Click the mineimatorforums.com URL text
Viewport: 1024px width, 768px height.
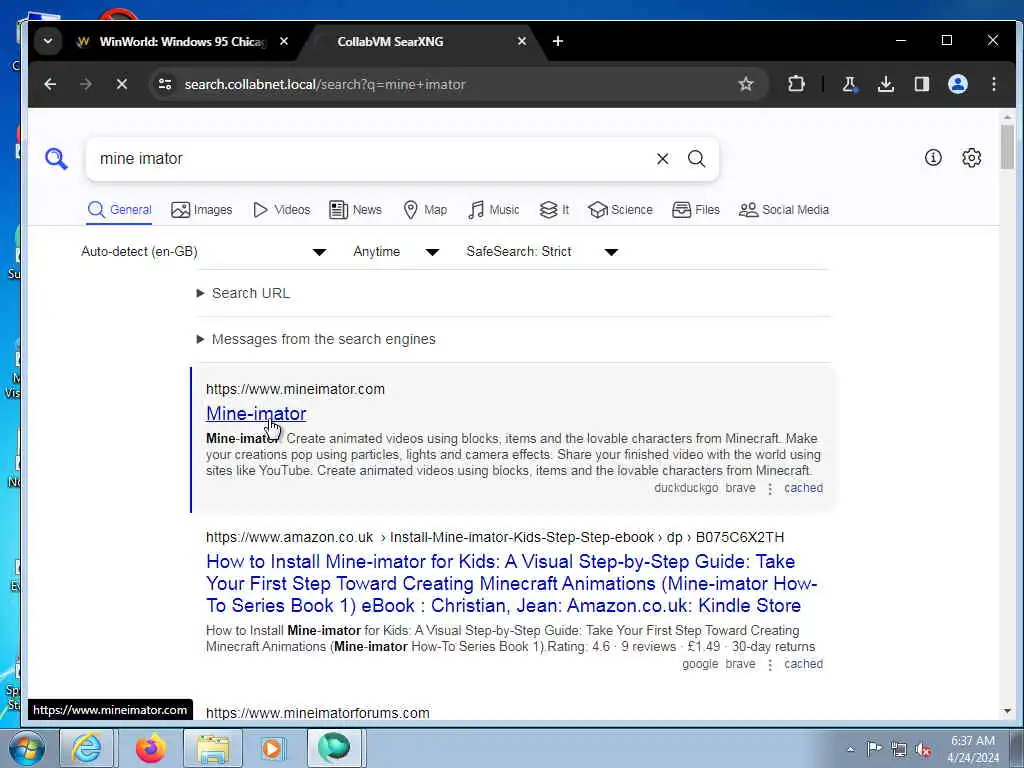click(x=317, y=713)
